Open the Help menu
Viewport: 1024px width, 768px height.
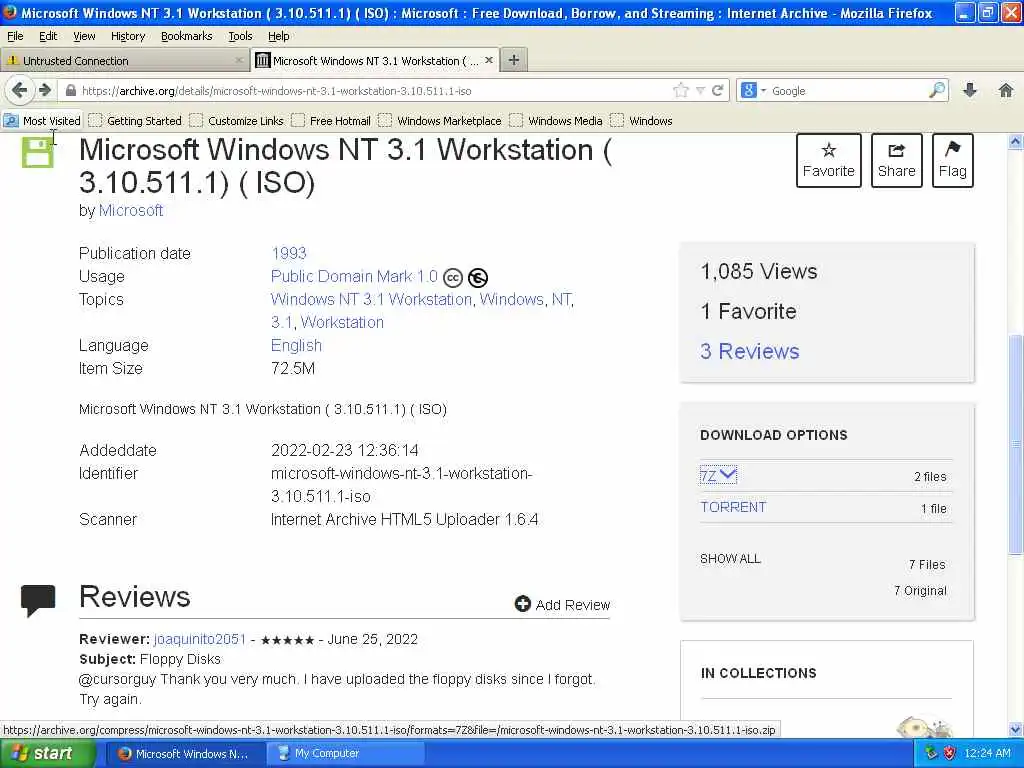(x=279, y=36)
